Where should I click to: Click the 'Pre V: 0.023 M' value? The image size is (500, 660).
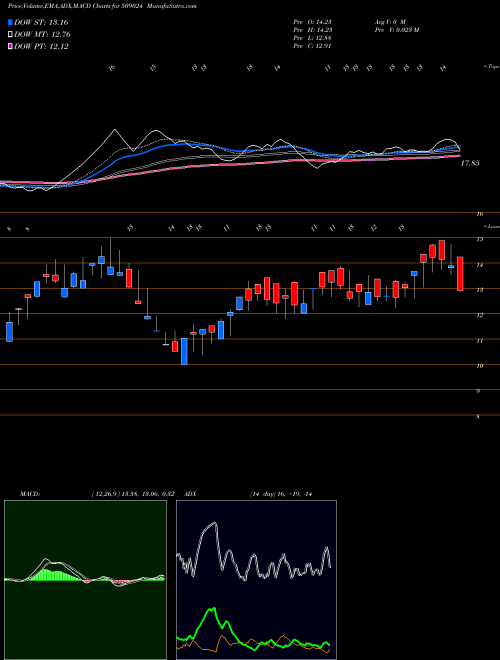coord(396,30)
